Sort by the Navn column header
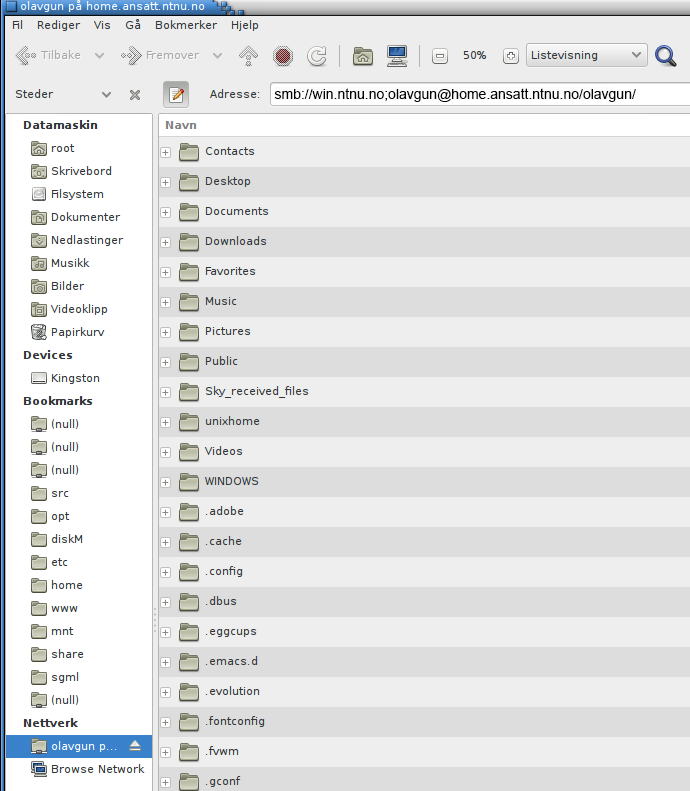 click(x=424, y=125)
